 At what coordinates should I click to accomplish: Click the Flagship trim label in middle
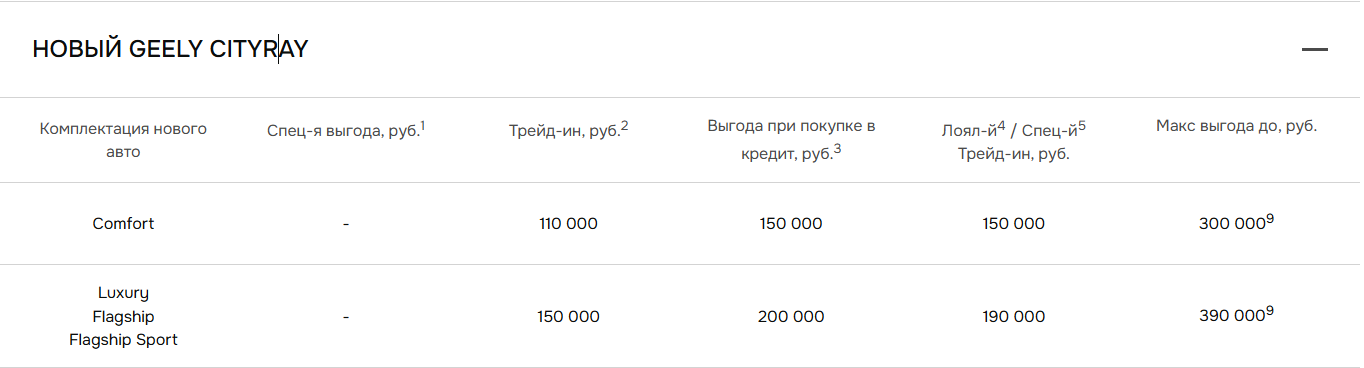coord(123,316)
